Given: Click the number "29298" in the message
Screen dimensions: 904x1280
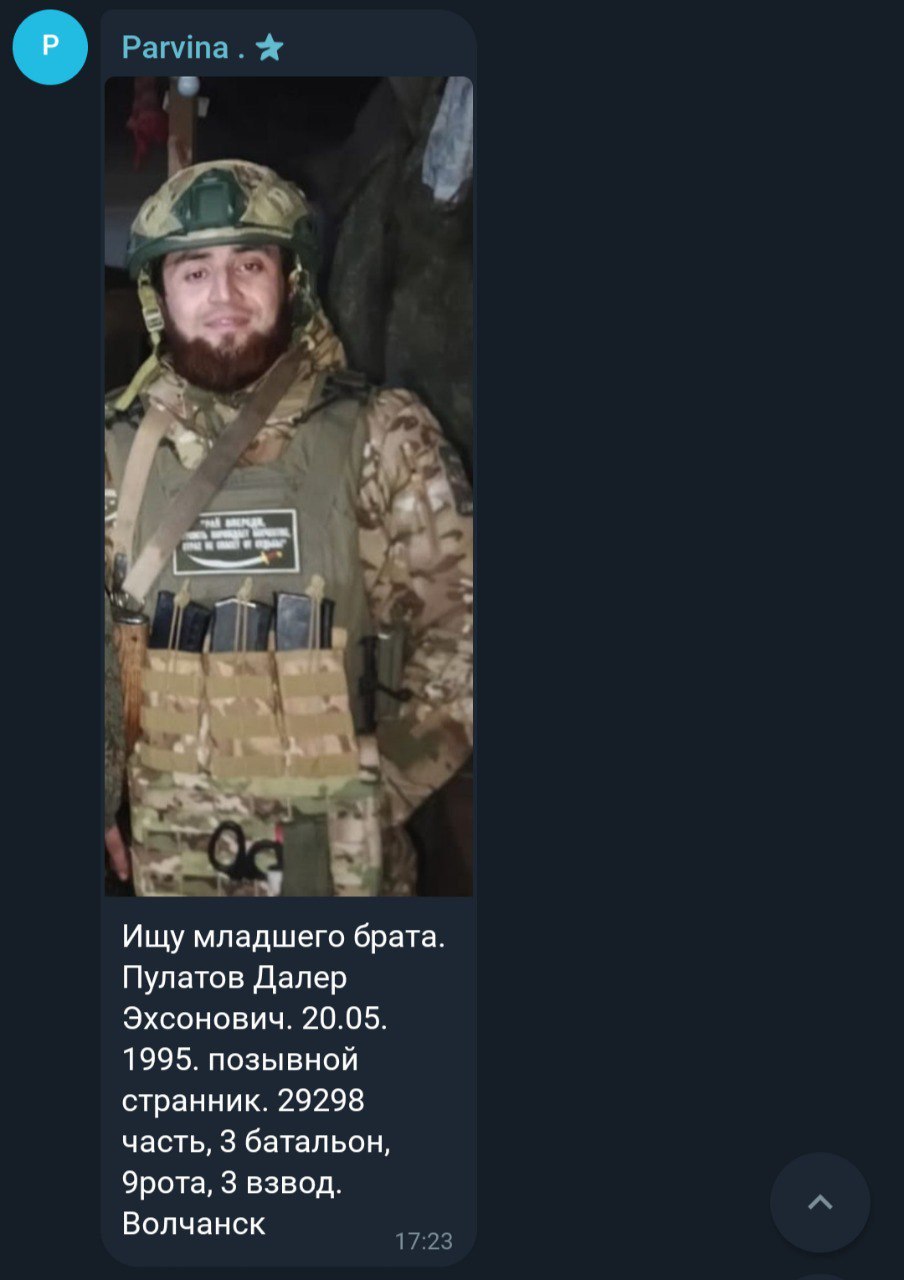Looking at the screenshot, I should click(x=320, y=1100).
